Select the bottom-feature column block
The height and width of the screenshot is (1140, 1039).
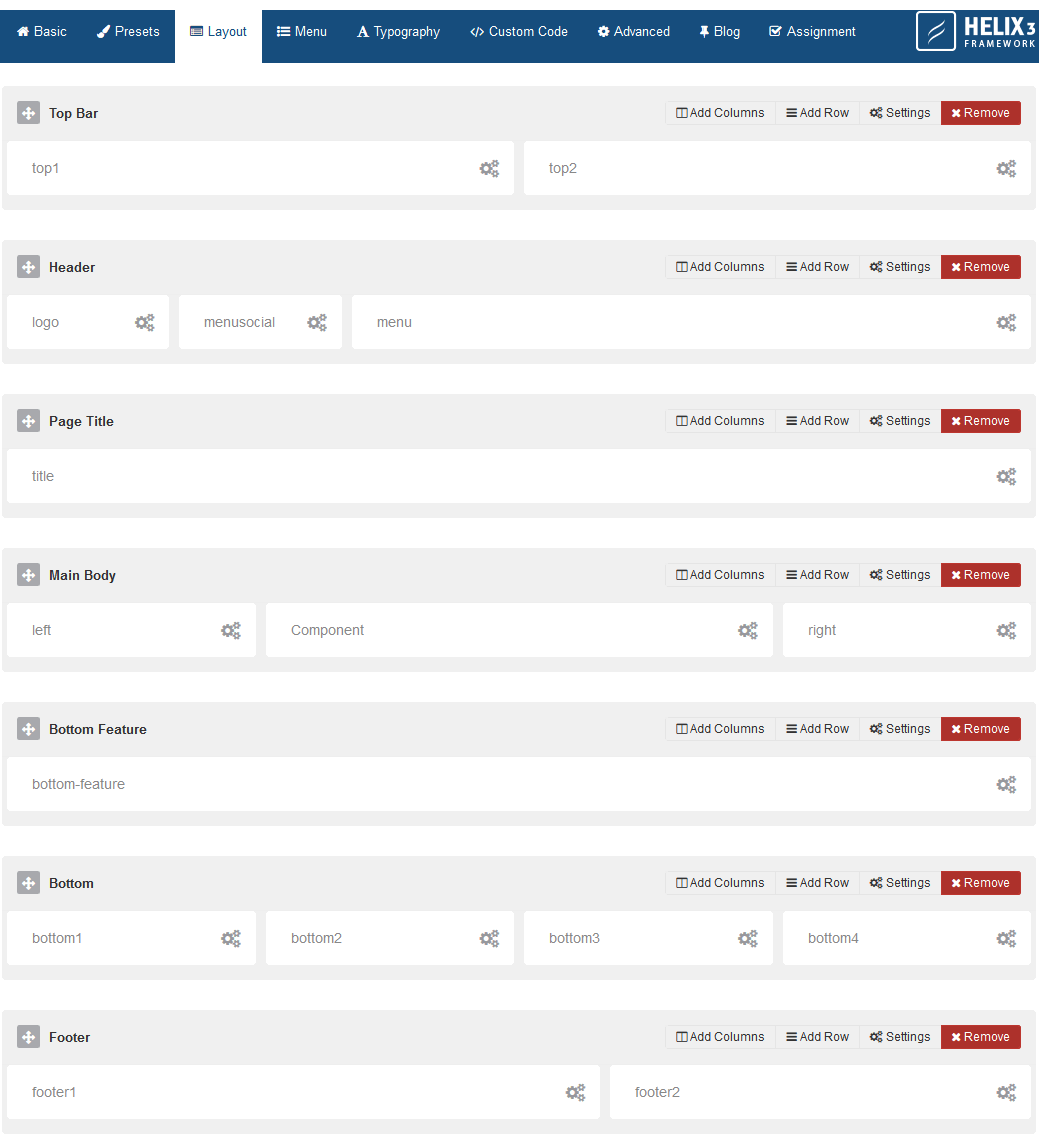[x=518, y=784]
